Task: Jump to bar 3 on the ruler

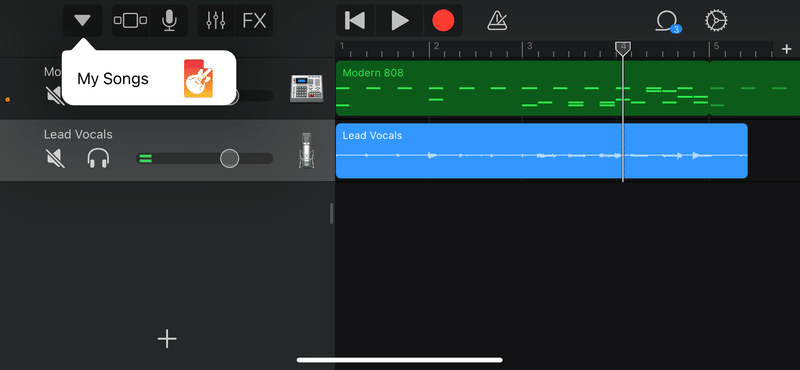Action: [x=530, y=46]
